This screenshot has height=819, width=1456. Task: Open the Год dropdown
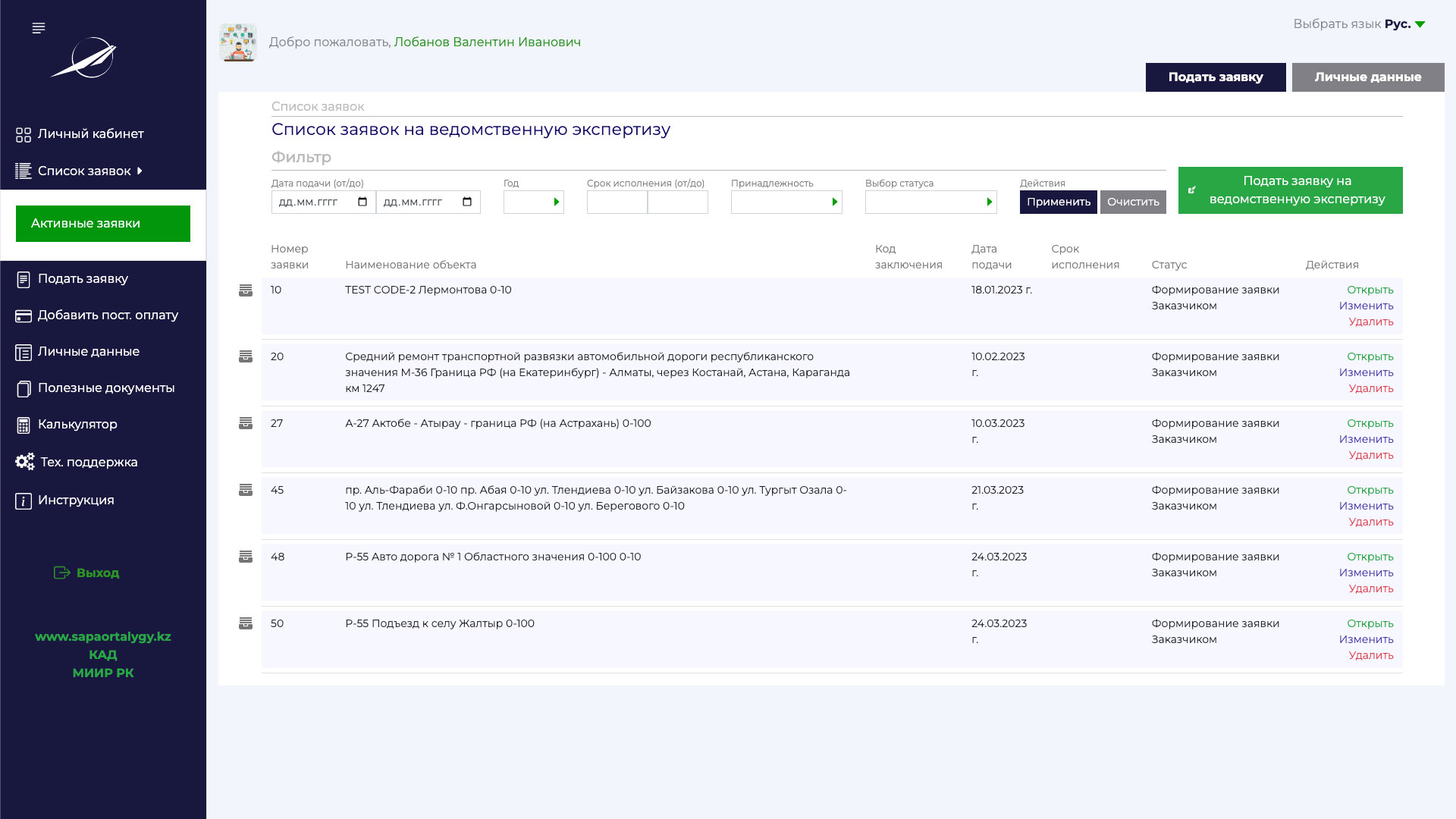pos(534,202)
